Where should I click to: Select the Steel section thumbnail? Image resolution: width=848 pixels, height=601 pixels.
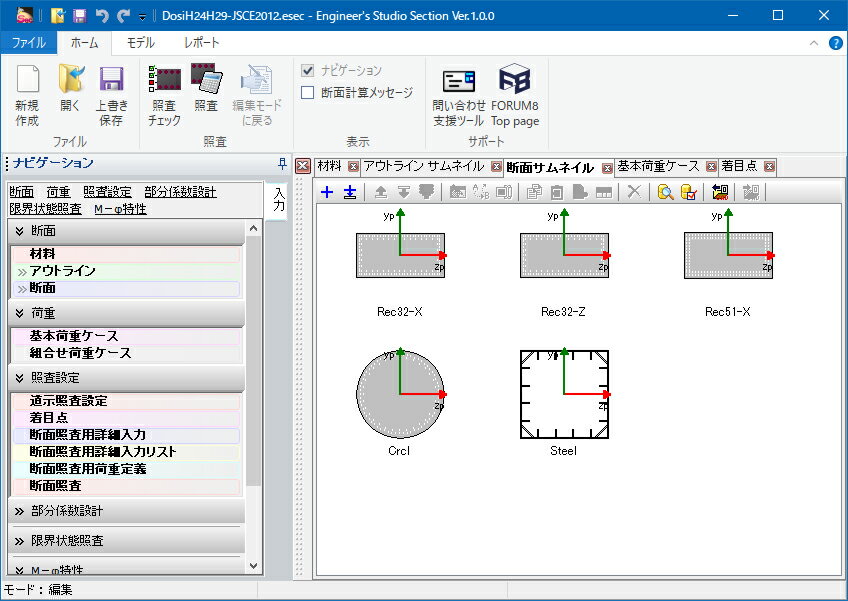click(565, 394)
